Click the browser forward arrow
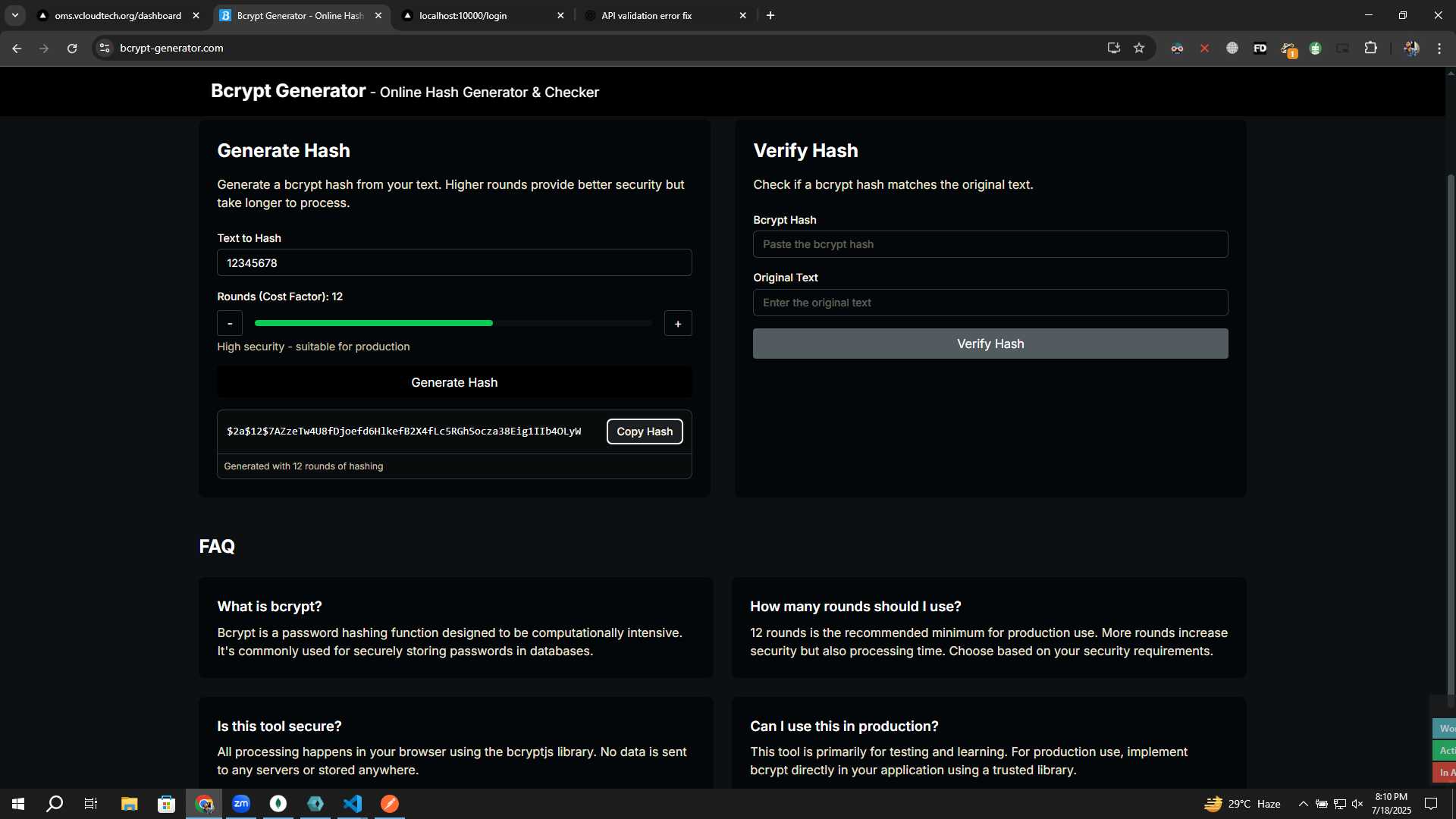This screenshot has width=1456, height=819. (x=44, y=48)
